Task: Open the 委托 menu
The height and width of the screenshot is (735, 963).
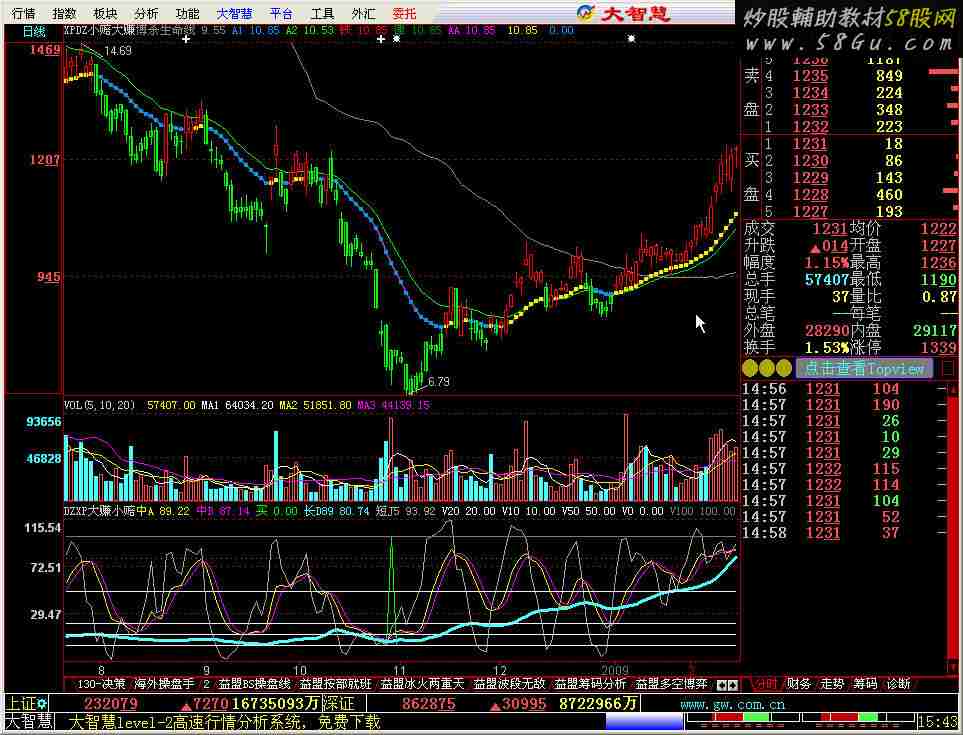Action: coord(404,13)
